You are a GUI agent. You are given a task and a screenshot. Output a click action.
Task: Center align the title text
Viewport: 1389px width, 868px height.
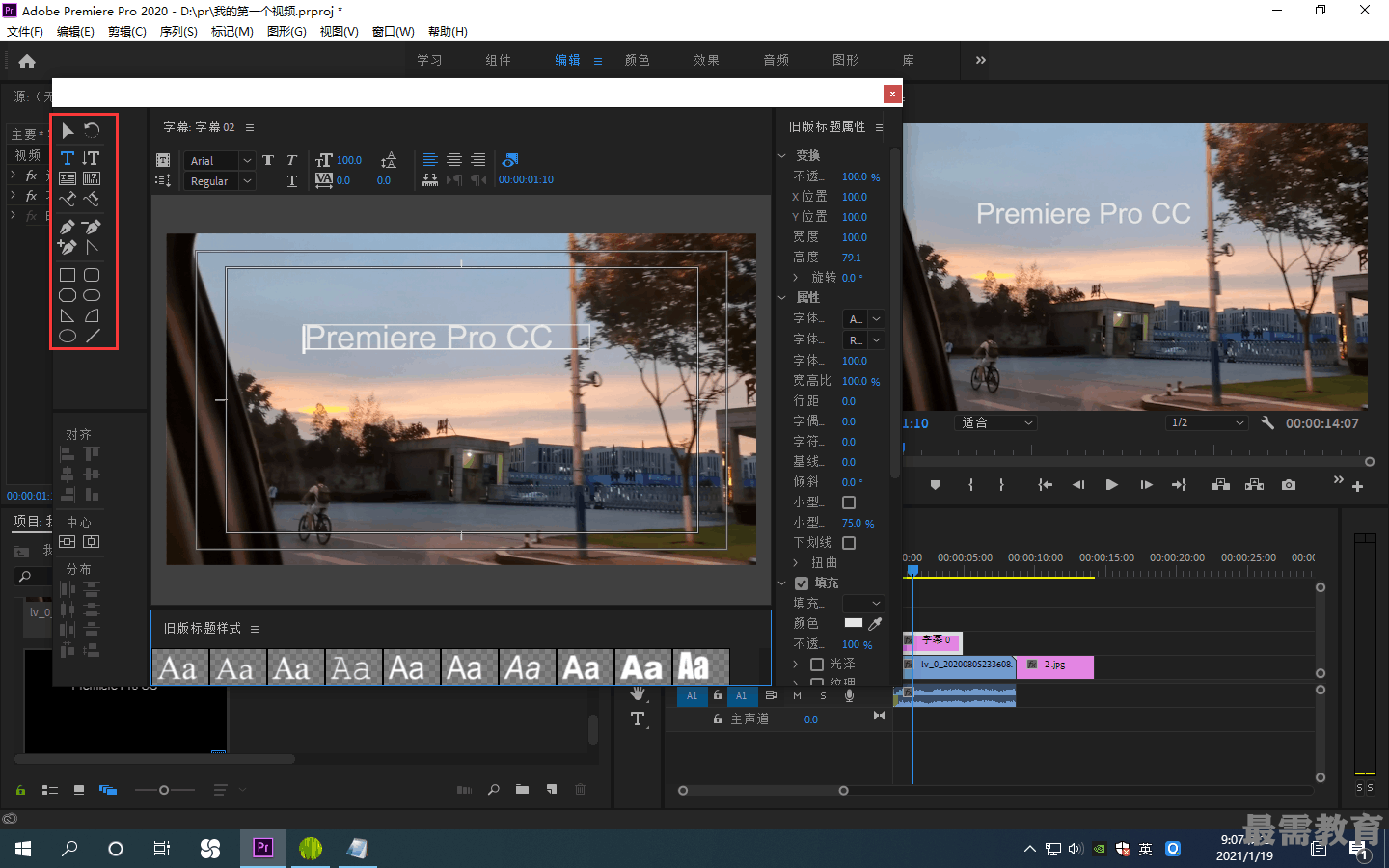[x=453, y=160]
